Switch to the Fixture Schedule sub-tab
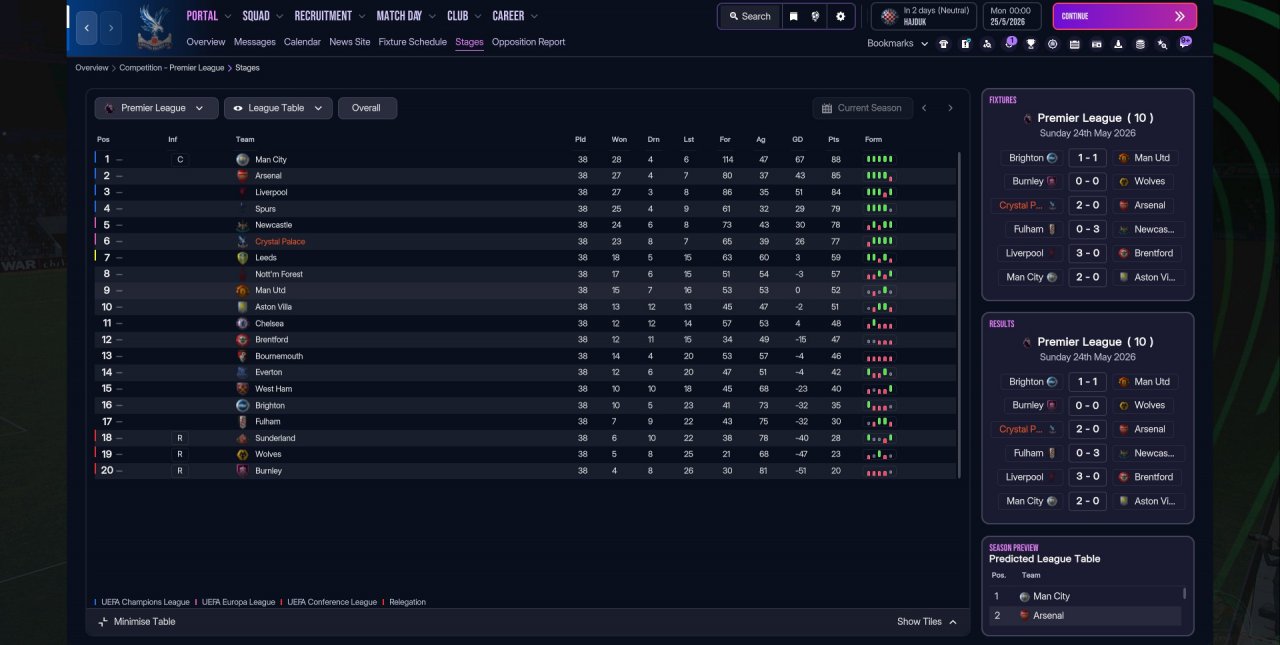This screenshot has height=645, width=1280. coord(413,42)
